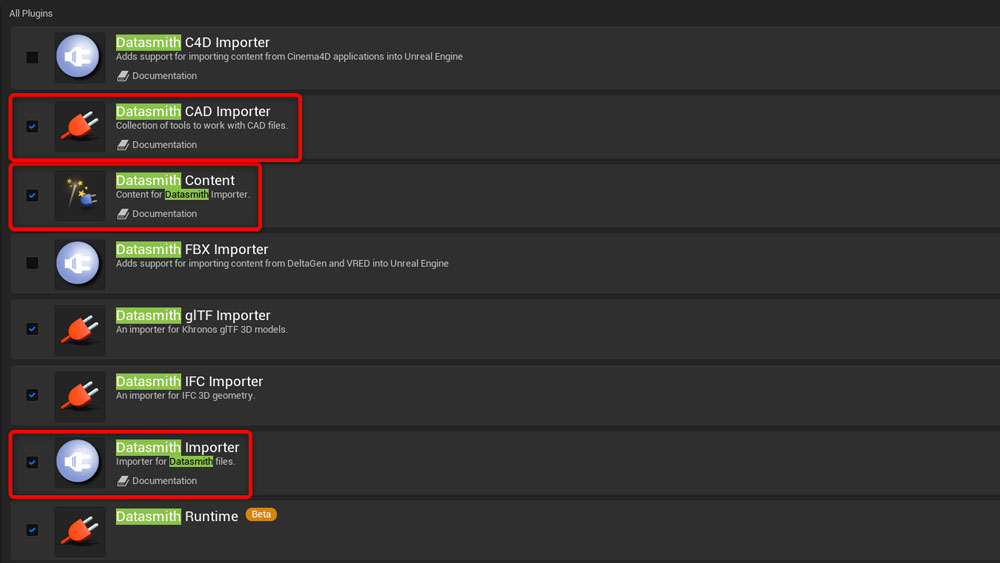The width and height of the screenshot is (1000, 563).
Task: Click the Datasmith CAD Importer title
Action: click(193, 112)
